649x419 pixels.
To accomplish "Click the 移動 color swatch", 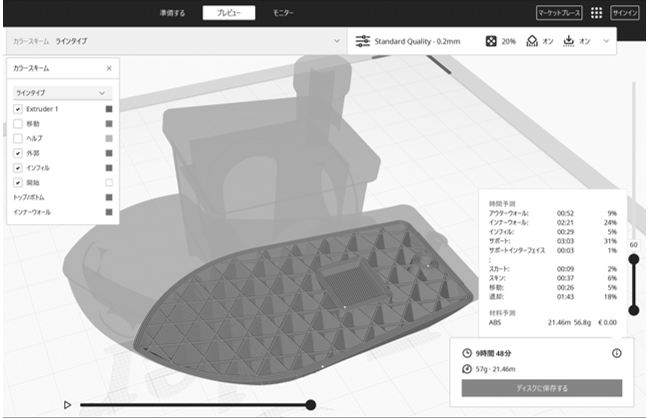I will [x=109, y=124].
